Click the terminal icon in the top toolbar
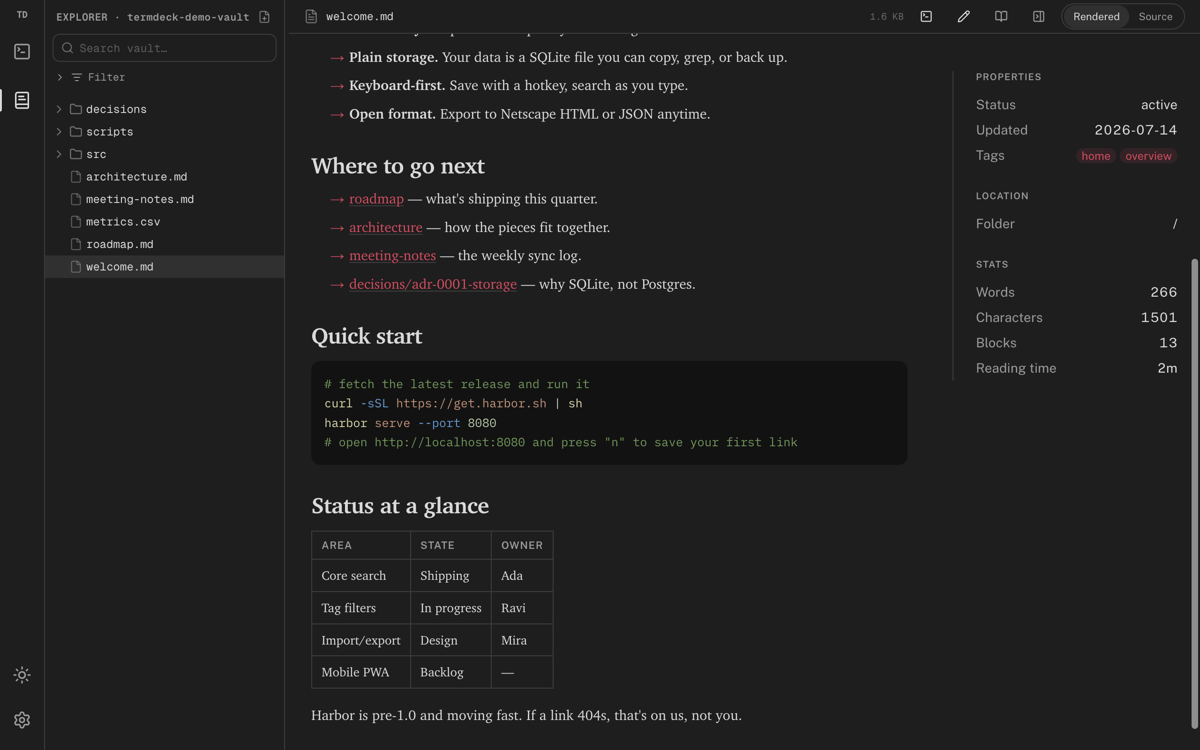Image resolution: width=1200 pixels, height=750 pixels. click(926, 17)
